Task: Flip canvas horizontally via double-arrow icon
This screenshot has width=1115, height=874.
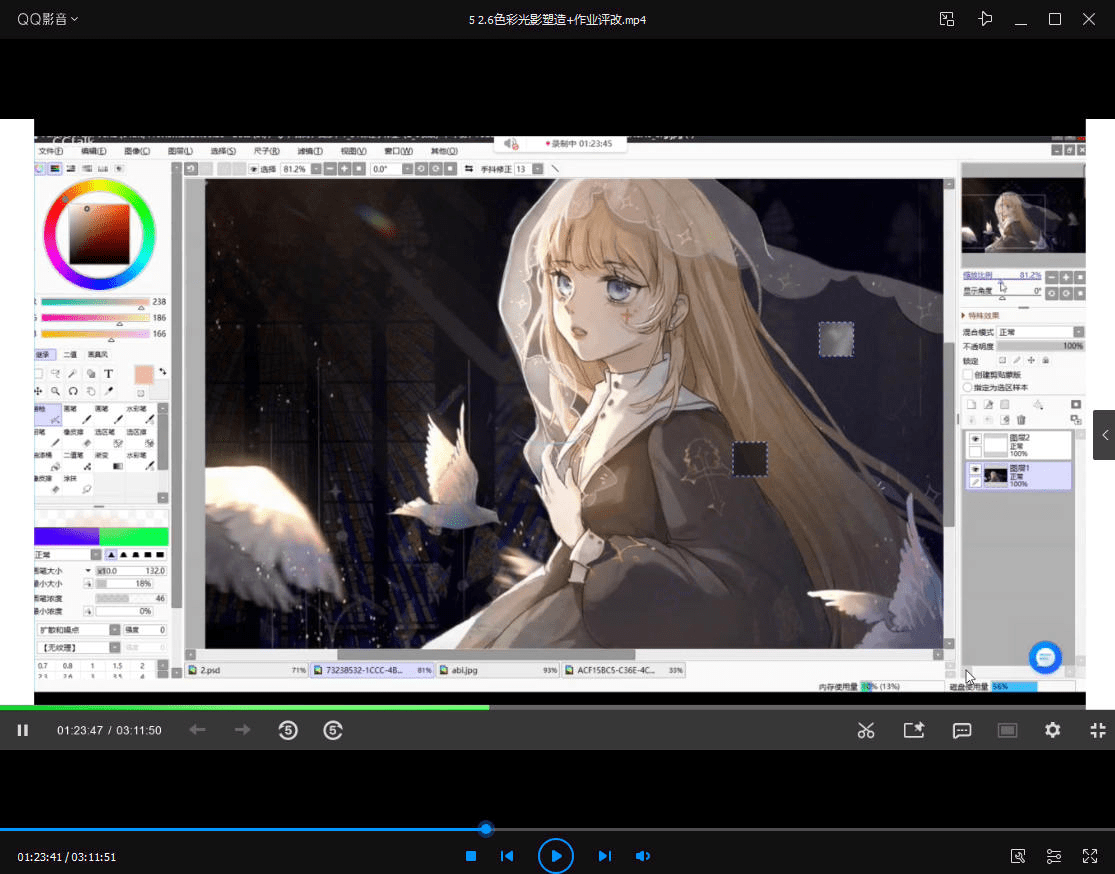Action: point(469,169)
